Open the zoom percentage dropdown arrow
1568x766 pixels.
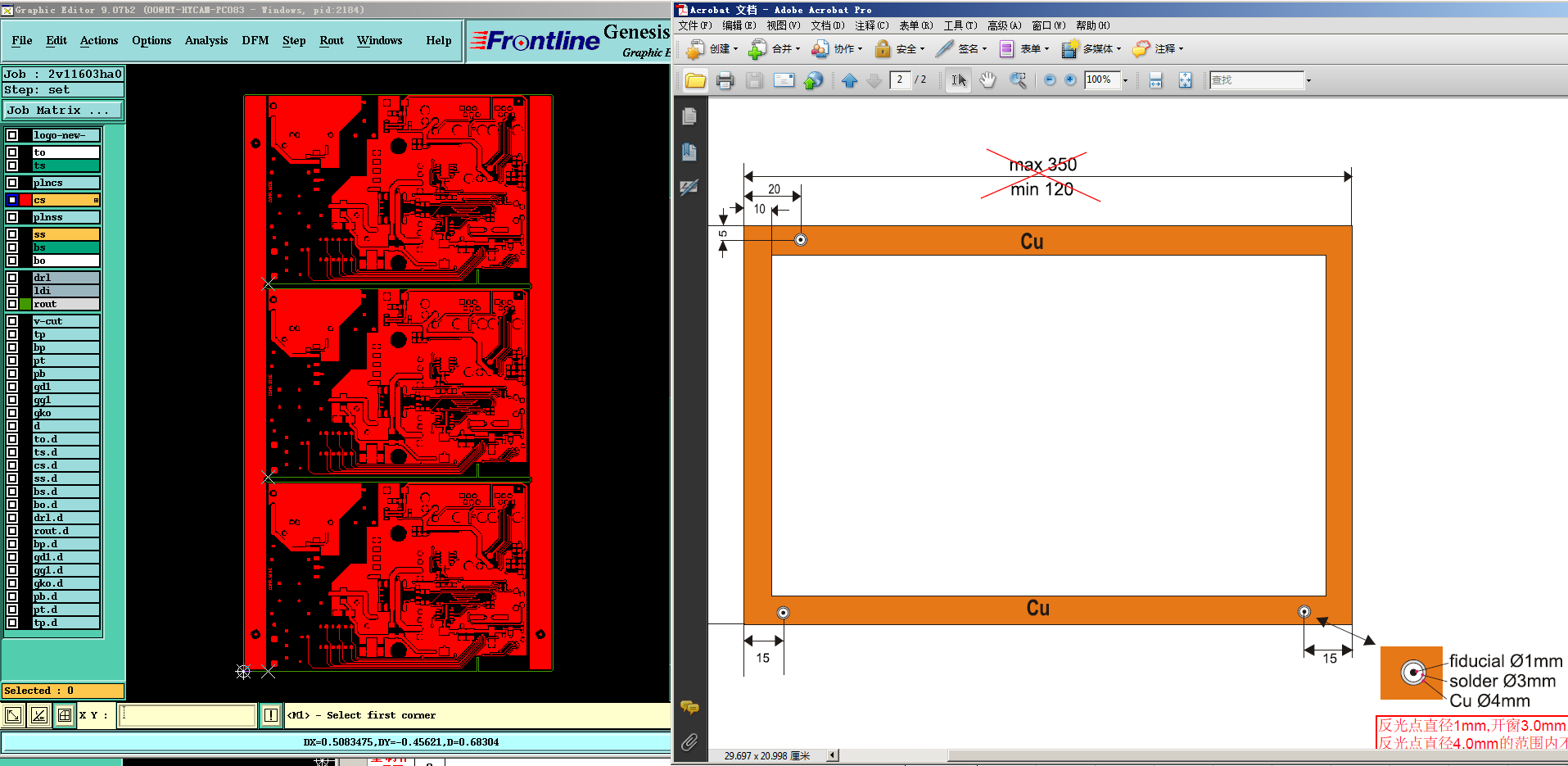pyautogui.click(x=1125, y=80)
